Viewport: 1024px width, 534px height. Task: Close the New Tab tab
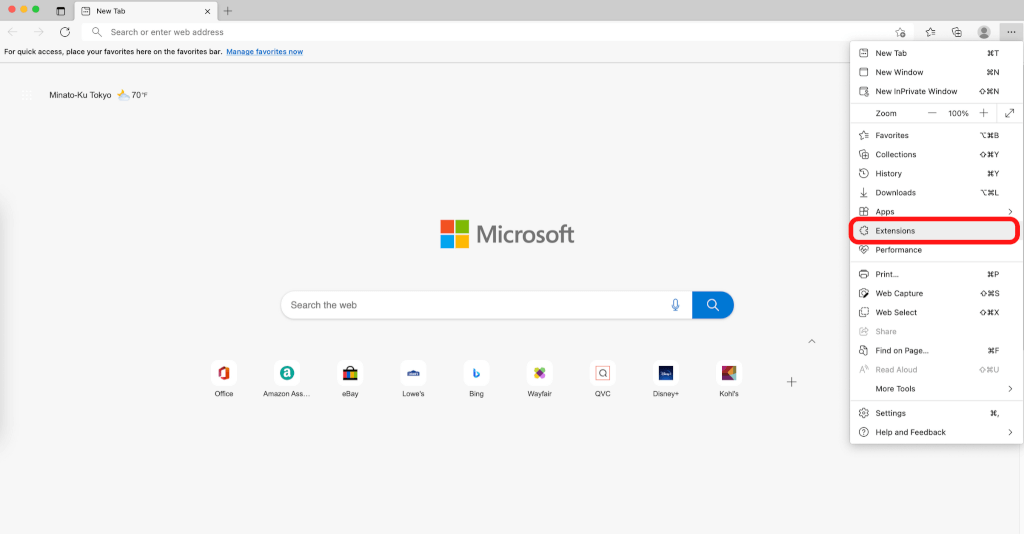pyautogui.click(x=208, y=11)
